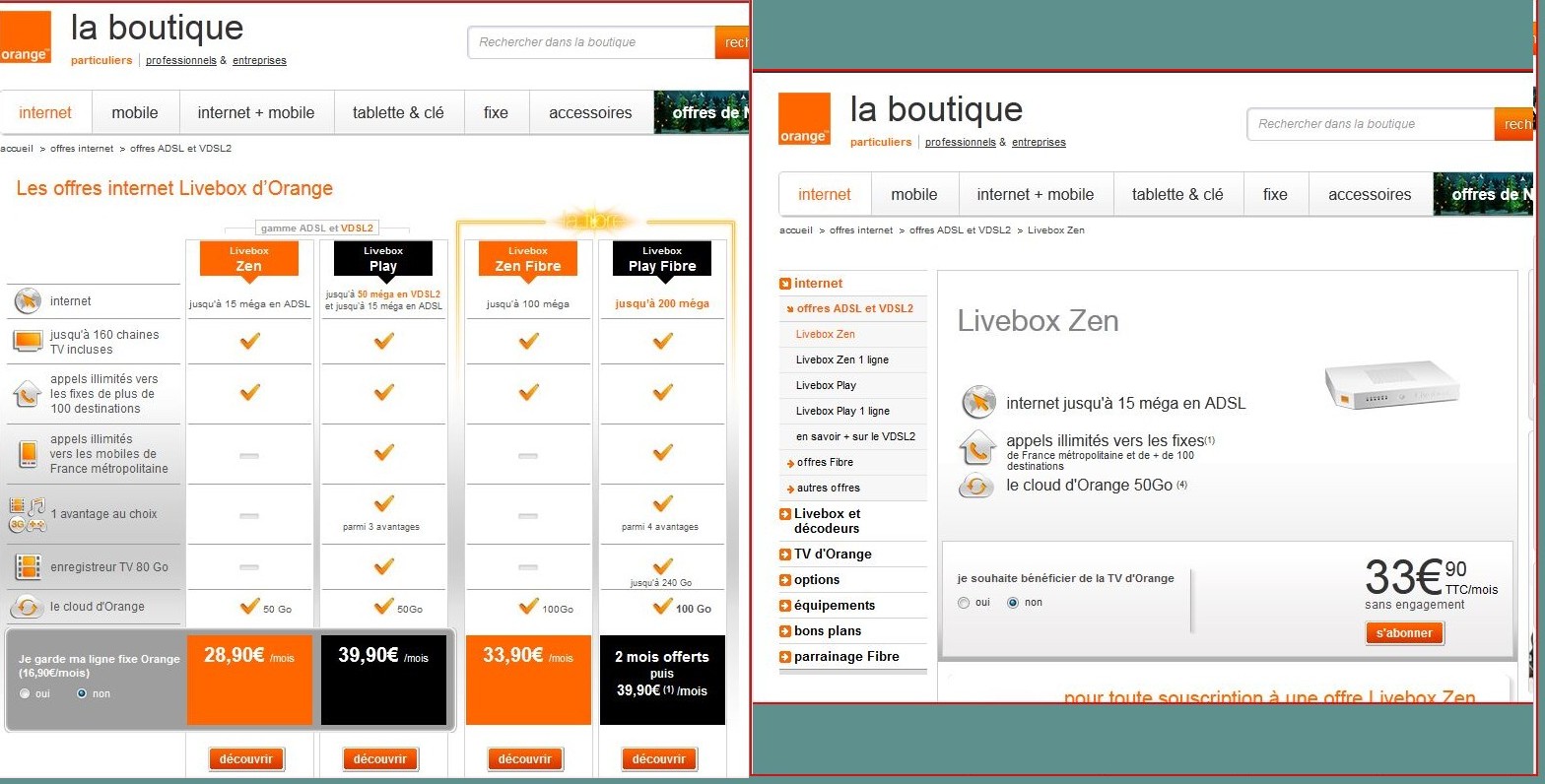Select 'oui' to add la TV d'Orange

964,603
